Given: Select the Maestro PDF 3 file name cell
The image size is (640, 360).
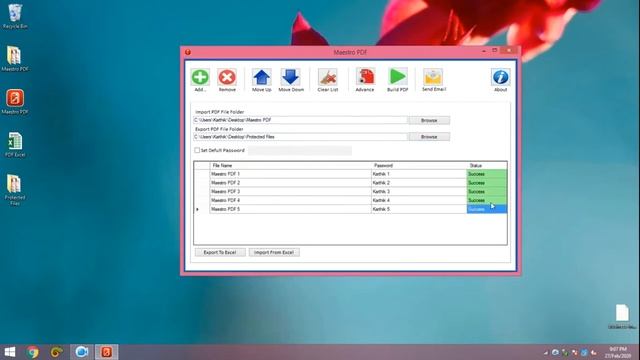Looking at the screenshot, I should pyautogui.click(x=291, y=191).
